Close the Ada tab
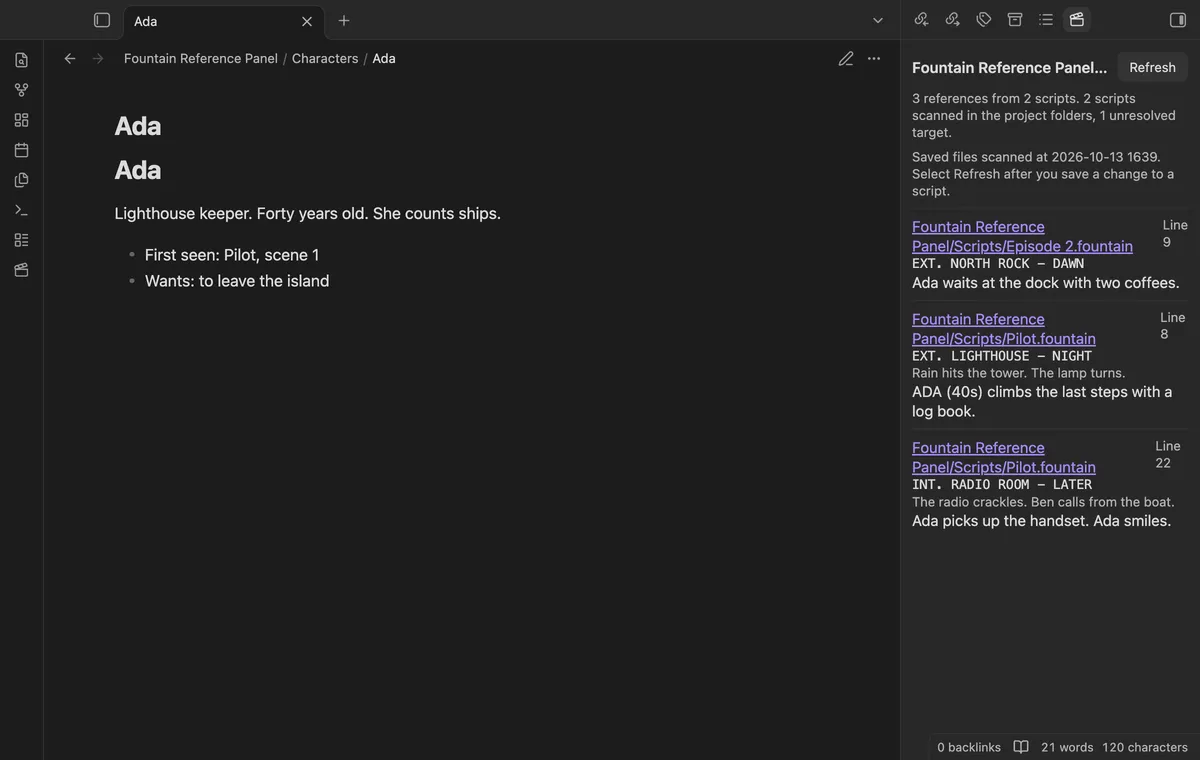Viewport: 1200px width, 760px height. click(x=307, y=21)
